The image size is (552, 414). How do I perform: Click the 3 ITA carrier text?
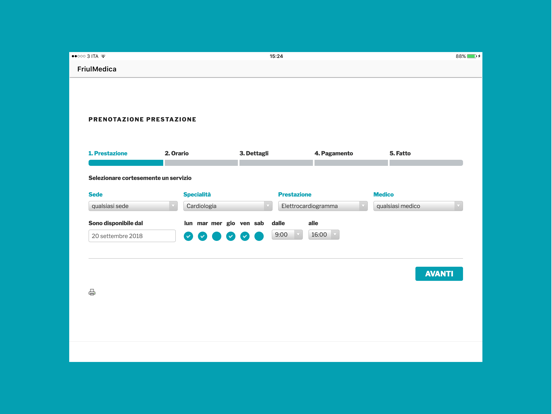pyautogui.click(x=93, y=56)
